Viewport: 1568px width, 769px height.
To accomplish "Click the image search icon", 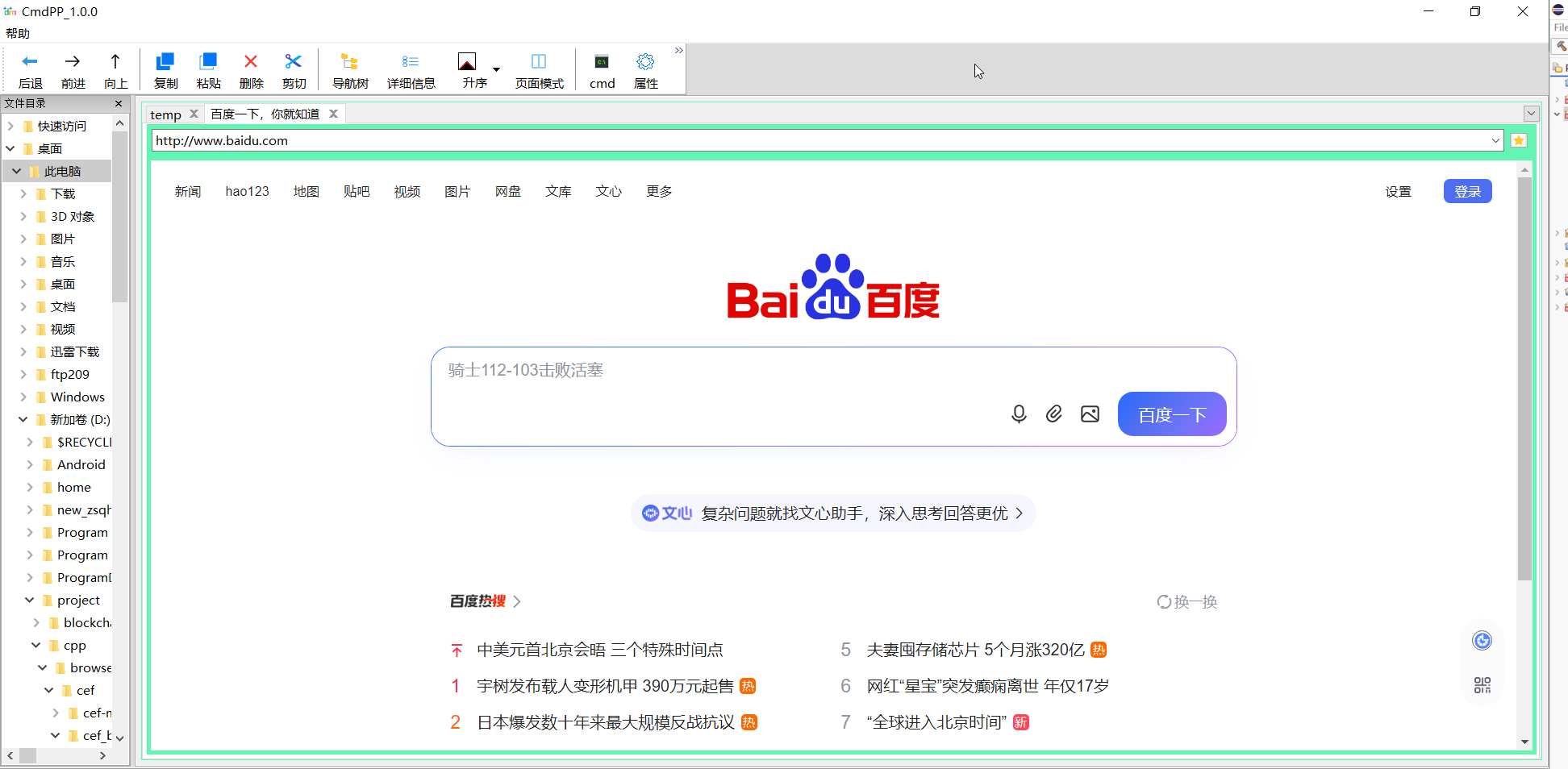I will 1090,414.
